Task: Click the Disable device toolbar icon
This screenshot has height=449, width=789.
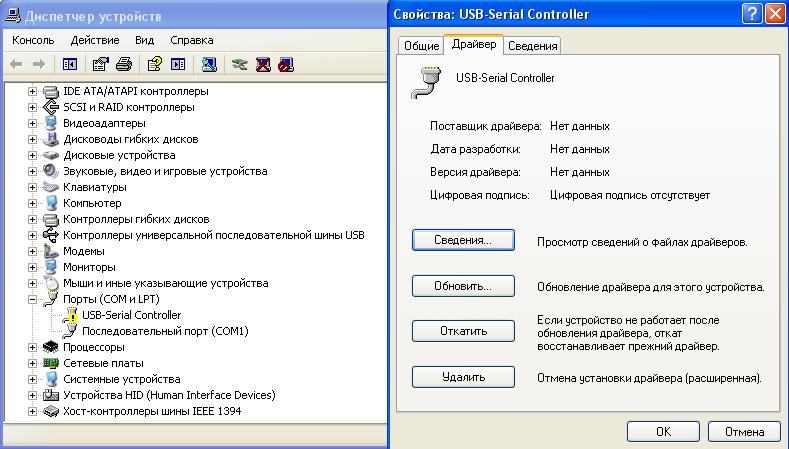Action: pos(286,65)
